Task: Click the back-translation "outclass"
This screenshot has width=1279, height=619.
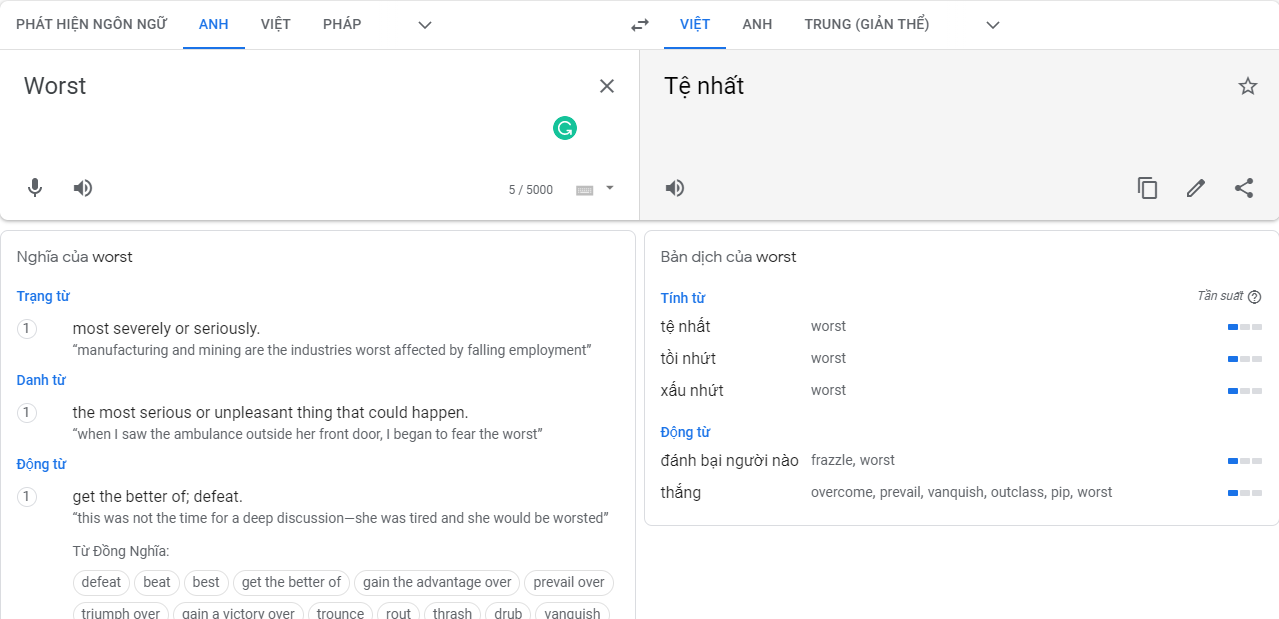Action: point(1017,493)
